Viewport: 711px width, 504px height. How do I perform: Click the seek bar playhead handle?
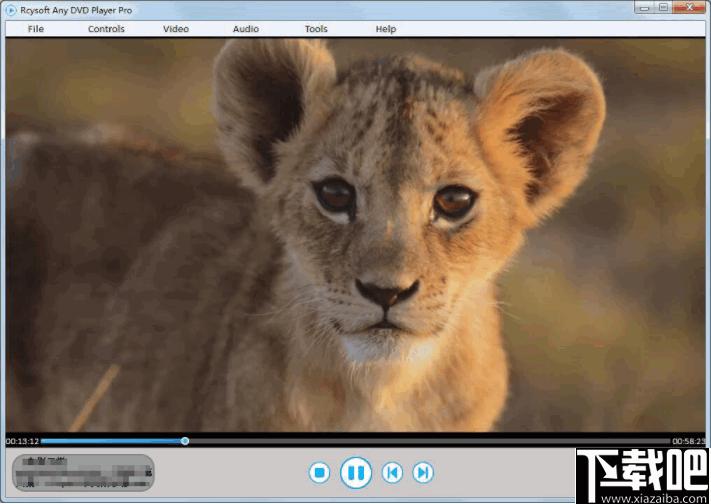(x=185, y=441)
